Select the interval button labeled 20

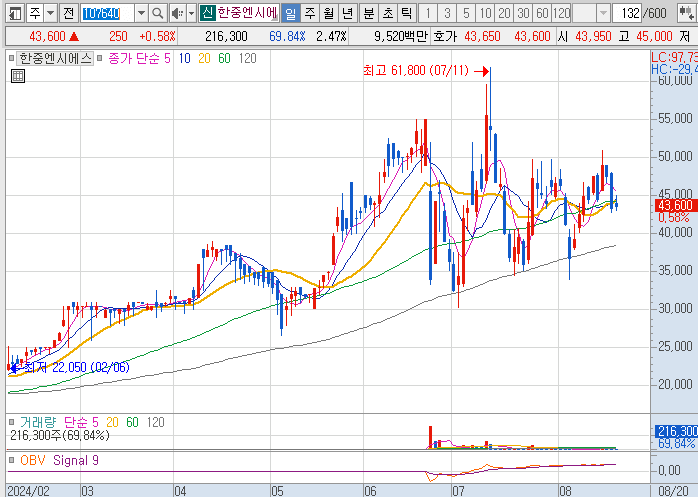click(504, 13)
